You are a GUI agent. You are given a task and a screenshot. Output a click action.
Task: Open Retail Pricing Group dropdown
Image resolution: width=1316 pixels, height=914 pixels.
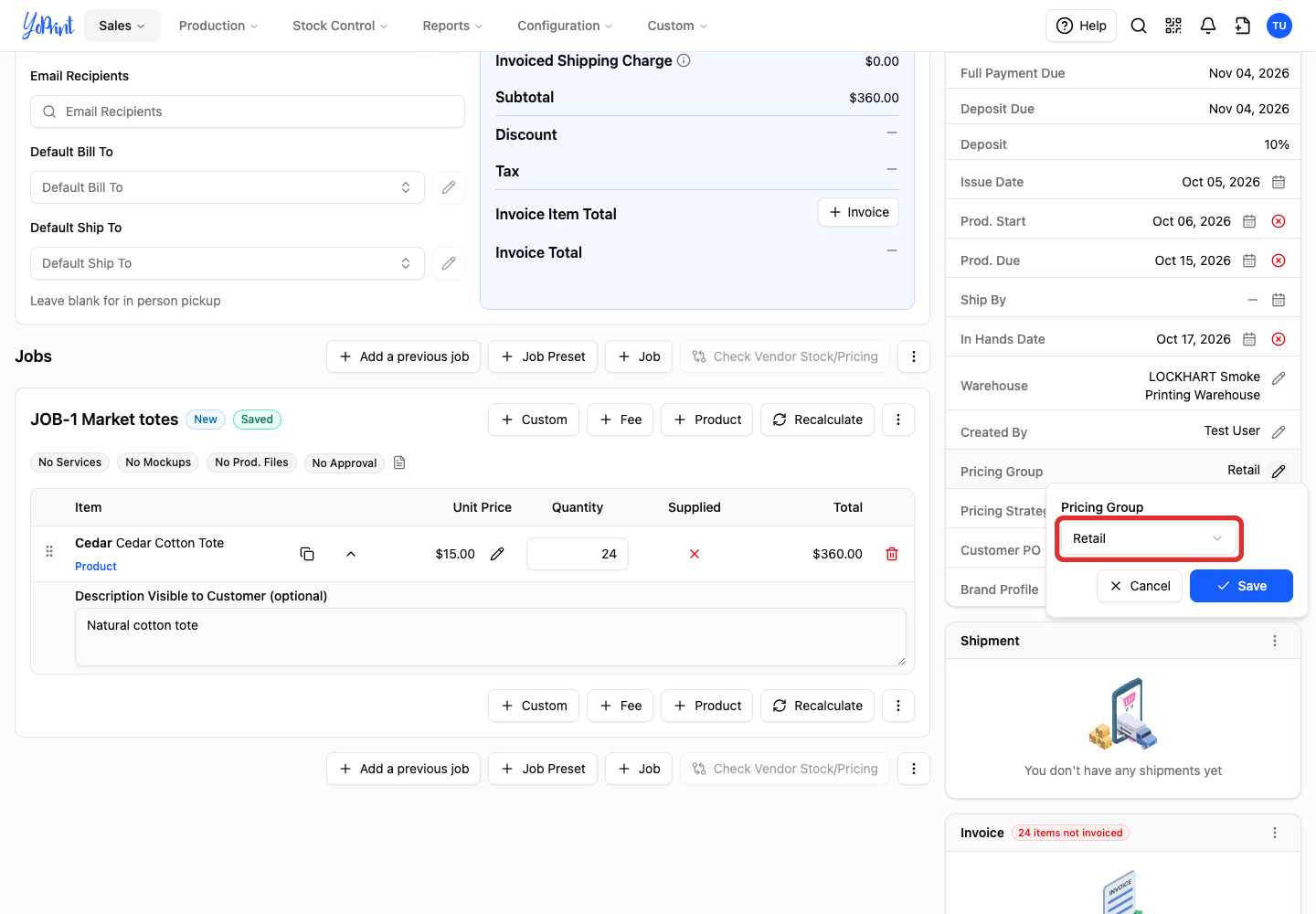(1148, 538)
